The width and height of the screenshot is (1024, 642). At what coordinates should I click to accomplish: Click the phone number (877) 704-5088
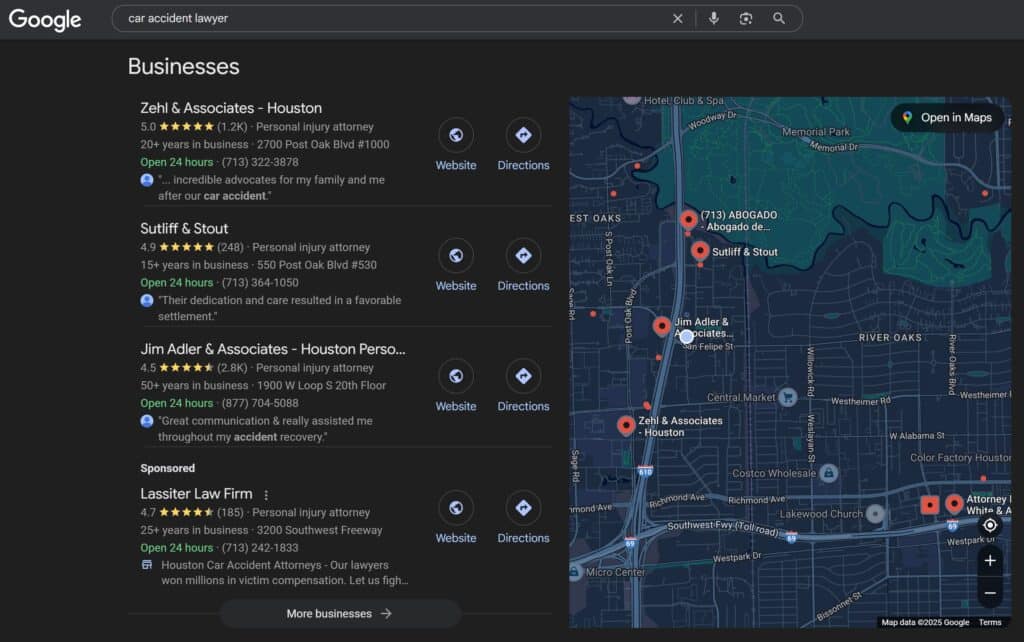coord(260,403)
